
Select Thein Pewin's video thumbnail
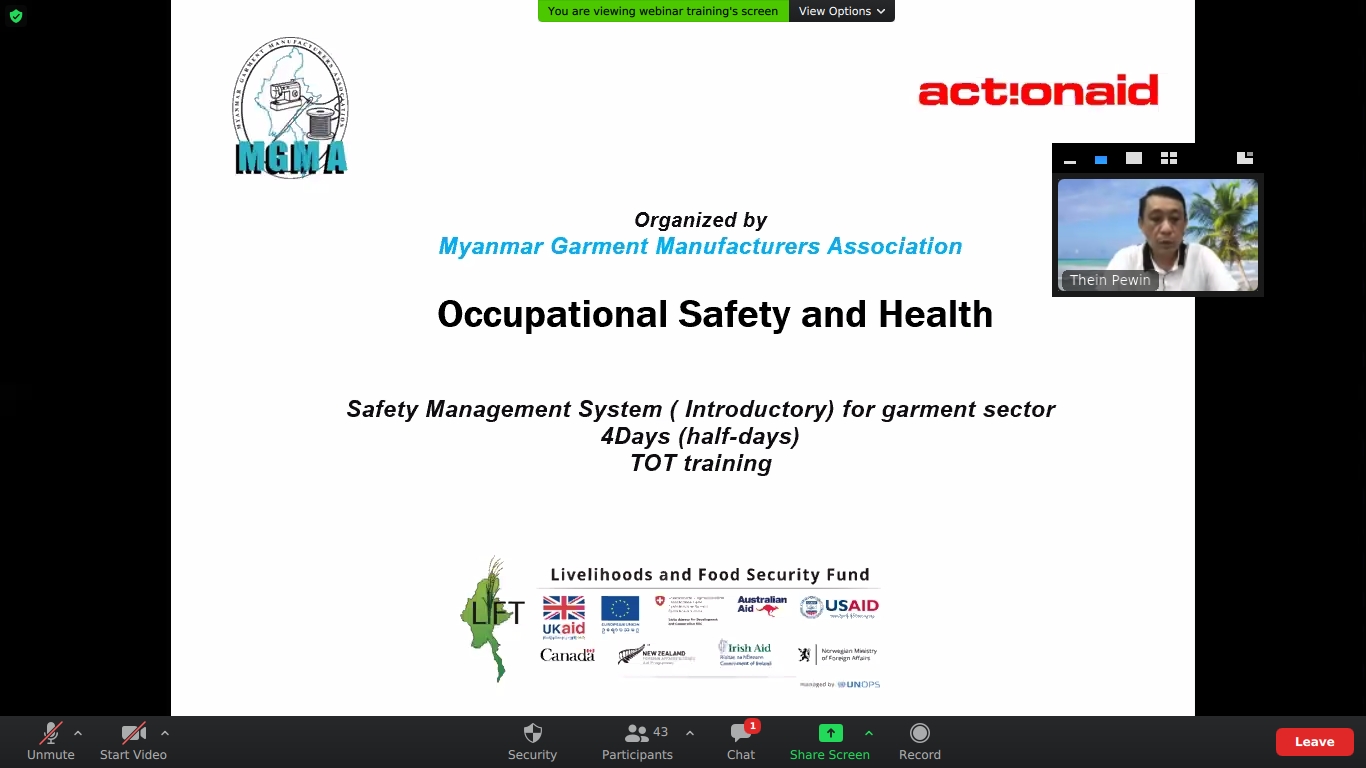[x=1158, y=235]
